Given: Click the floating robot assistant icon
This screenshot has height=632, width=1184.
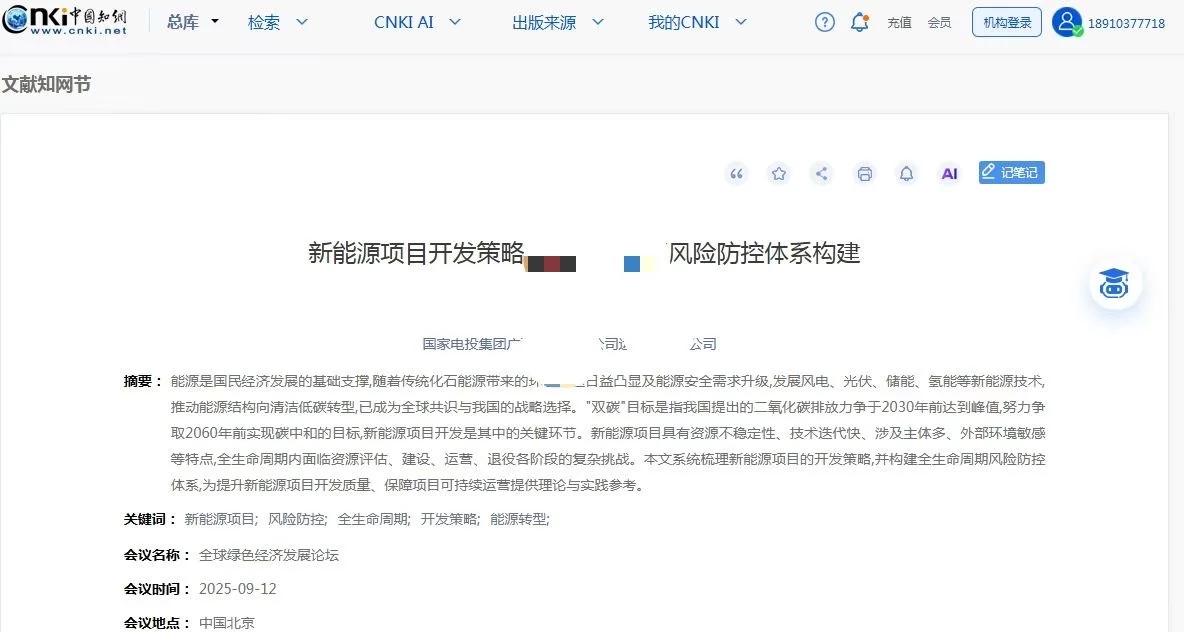Looking at the screenshot, I should pyautogui.click(x=1114, y=283).
